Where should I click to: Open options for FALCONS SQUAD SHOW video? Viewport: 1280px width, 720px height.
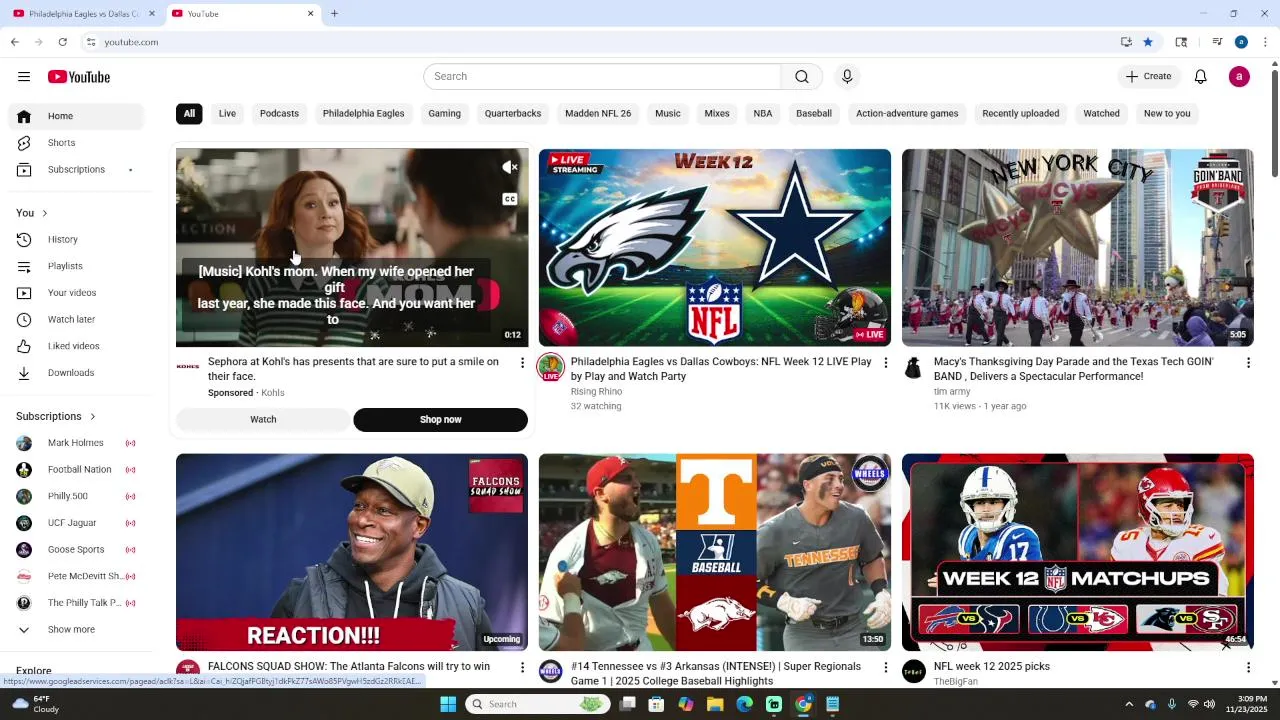(522, 667)
